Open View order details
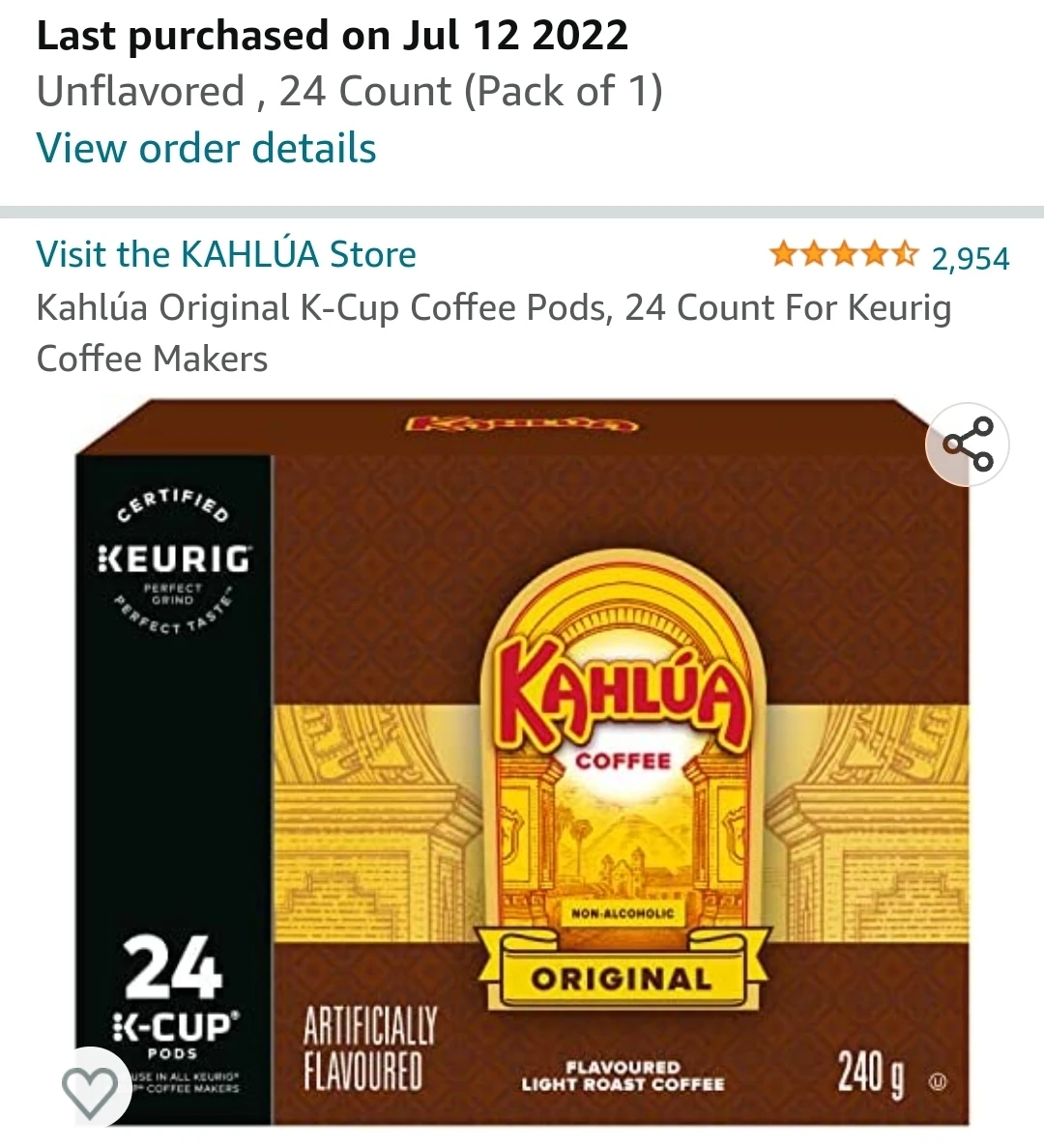 [207, 148]
